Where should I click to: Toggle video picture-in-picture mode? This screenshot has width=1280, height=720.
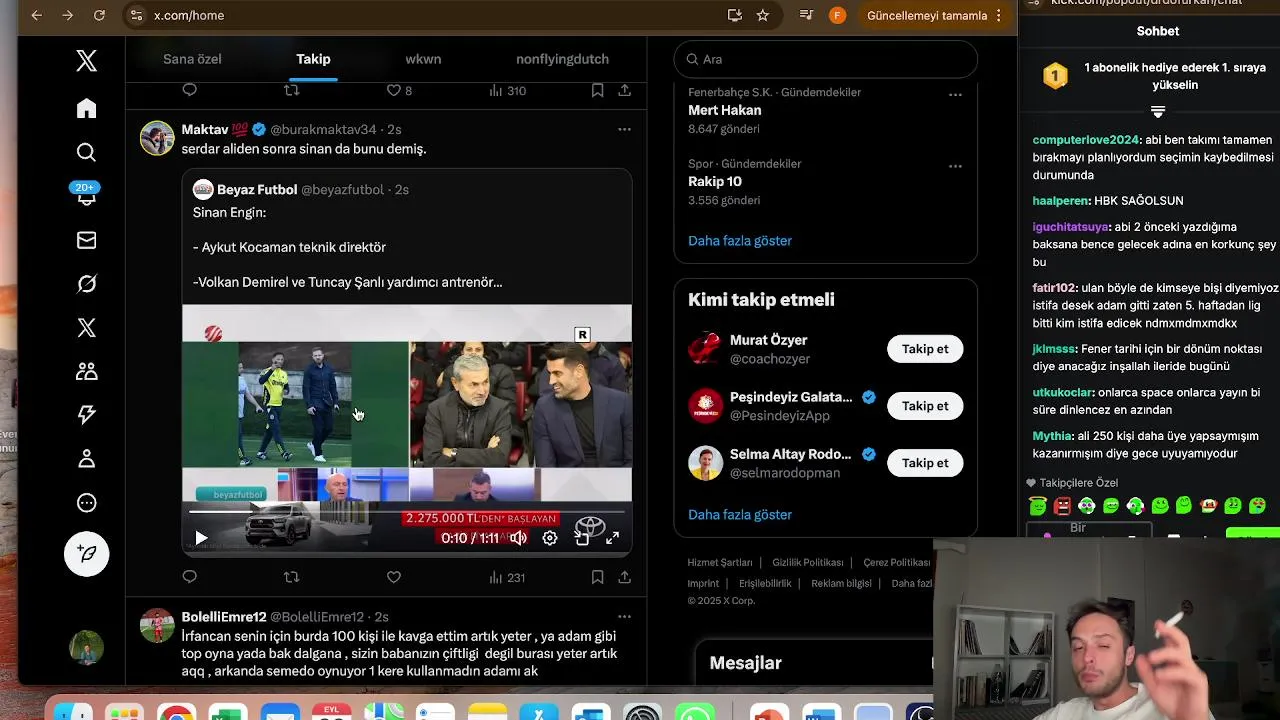(x=582, y=538)
